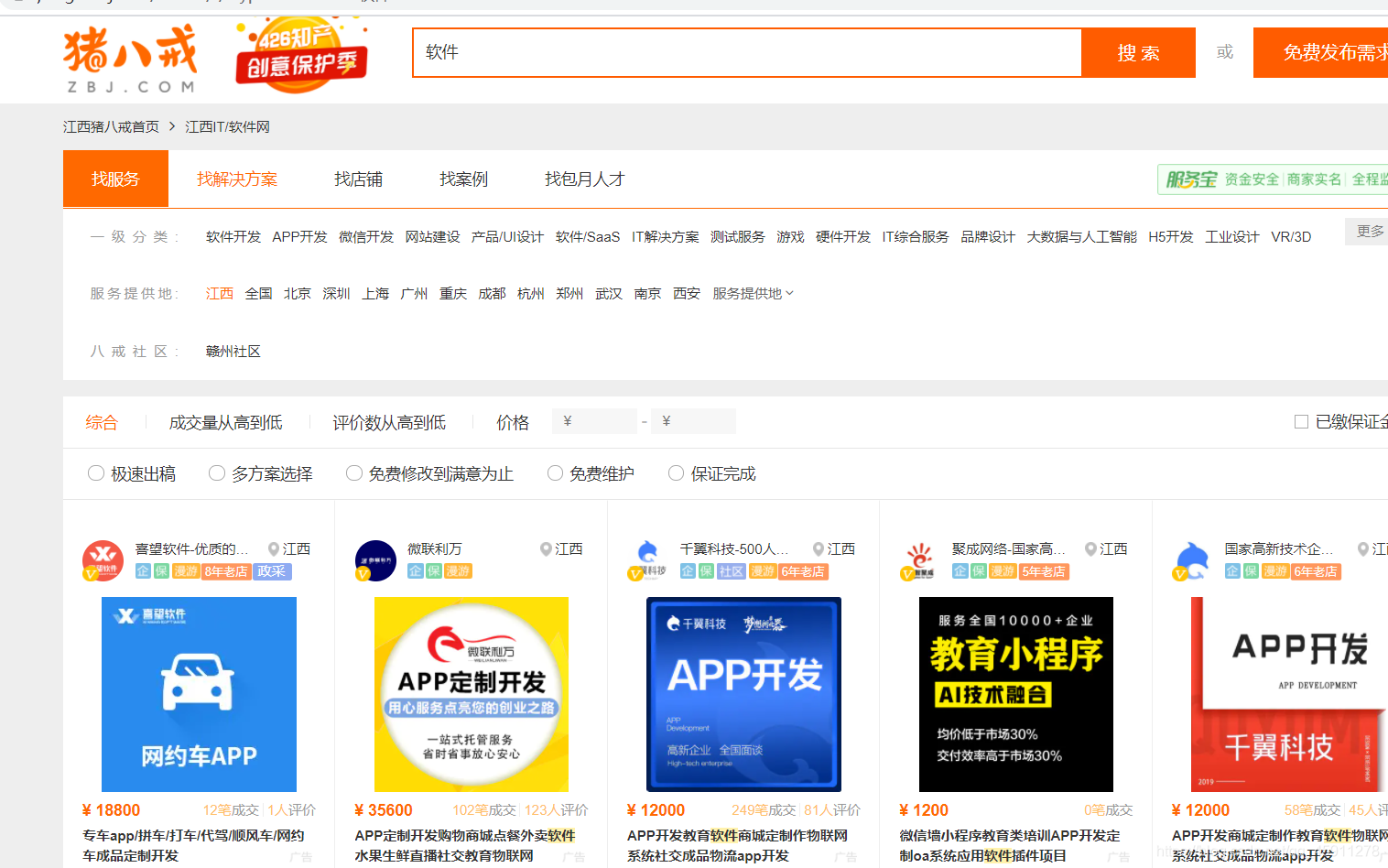Focus the search box containing 软件
This screenshot has width=1388, height=868.
click(x=747, y=52)
